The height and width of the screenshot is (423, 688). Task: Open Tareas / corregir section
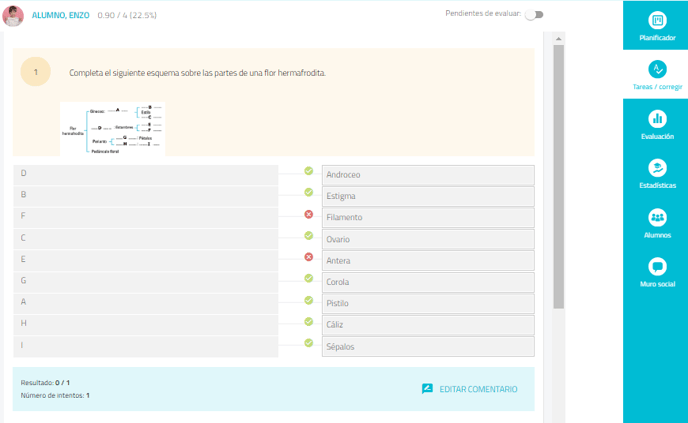pyautogui.click(x=657, y=75)
